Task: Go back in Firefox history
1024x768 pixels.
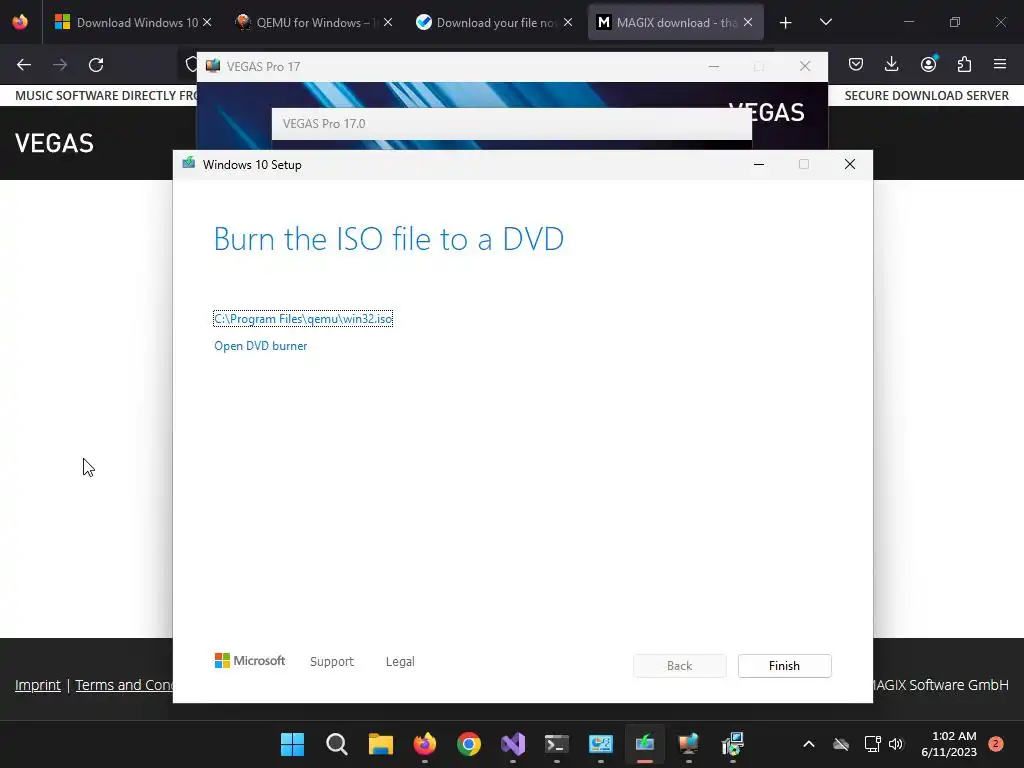Action: (x=24, y=65)
